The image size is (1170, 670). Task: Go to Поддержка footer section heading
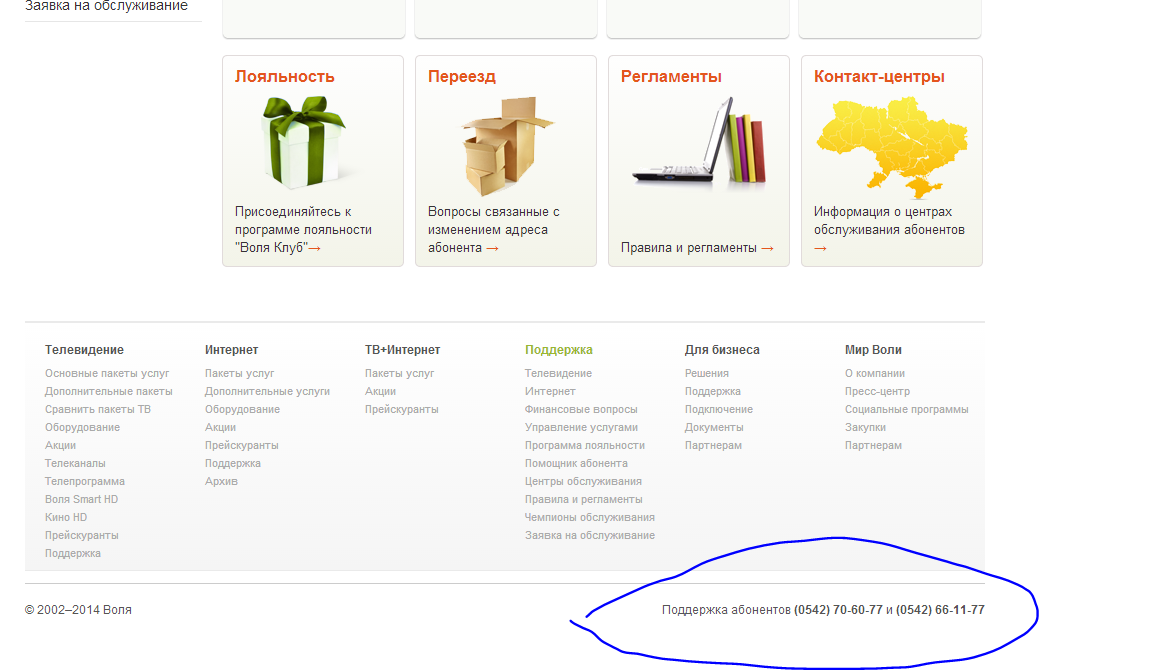point(558,350)
